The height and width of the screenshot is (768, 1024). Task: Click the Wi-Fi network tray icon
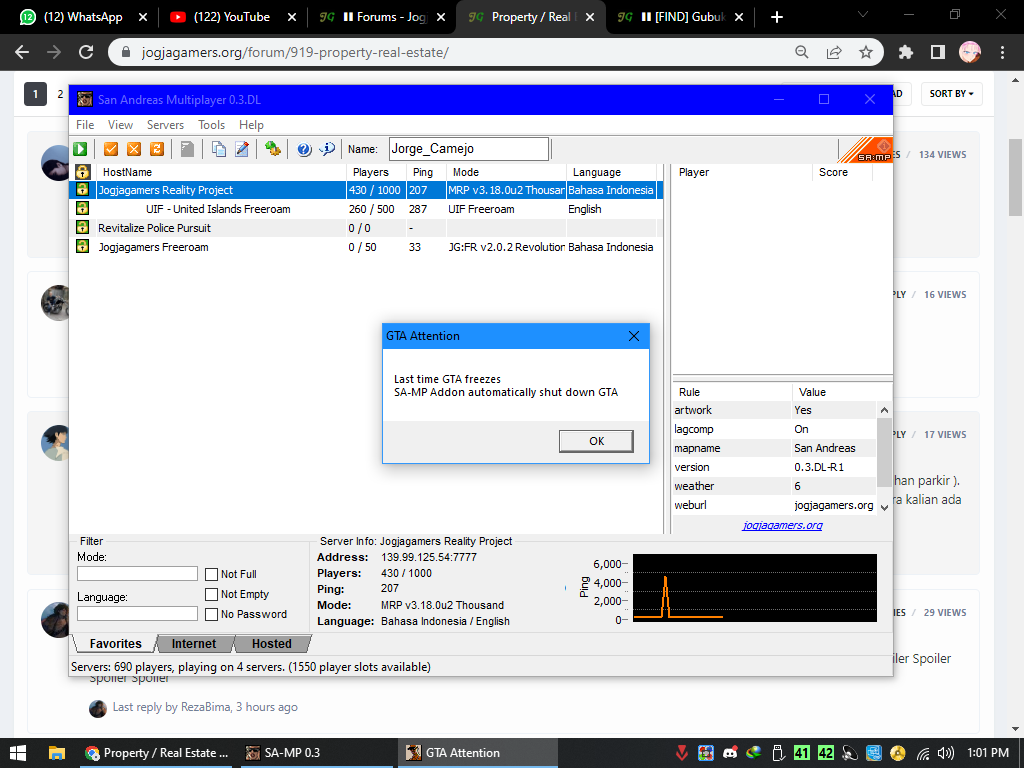(x=922, y=753)
